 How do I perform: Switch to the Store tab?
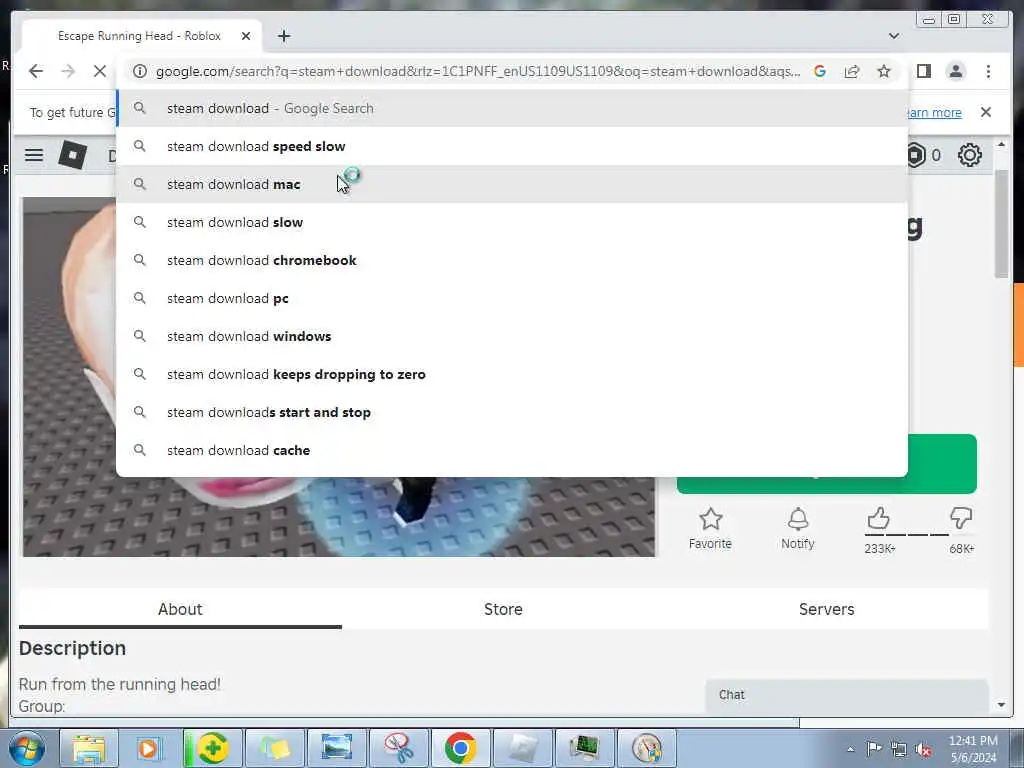coord(503,609)
